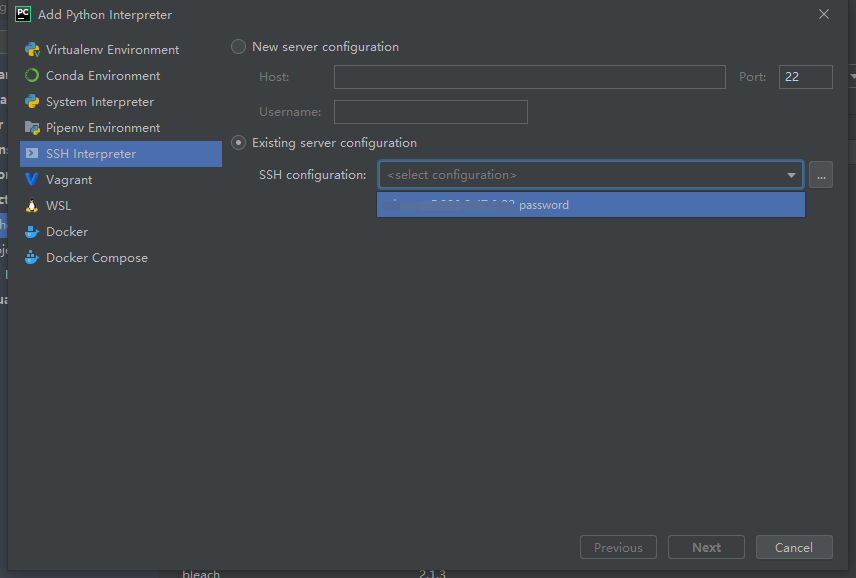Click inside the Port field showing 22

click(805, 76)
